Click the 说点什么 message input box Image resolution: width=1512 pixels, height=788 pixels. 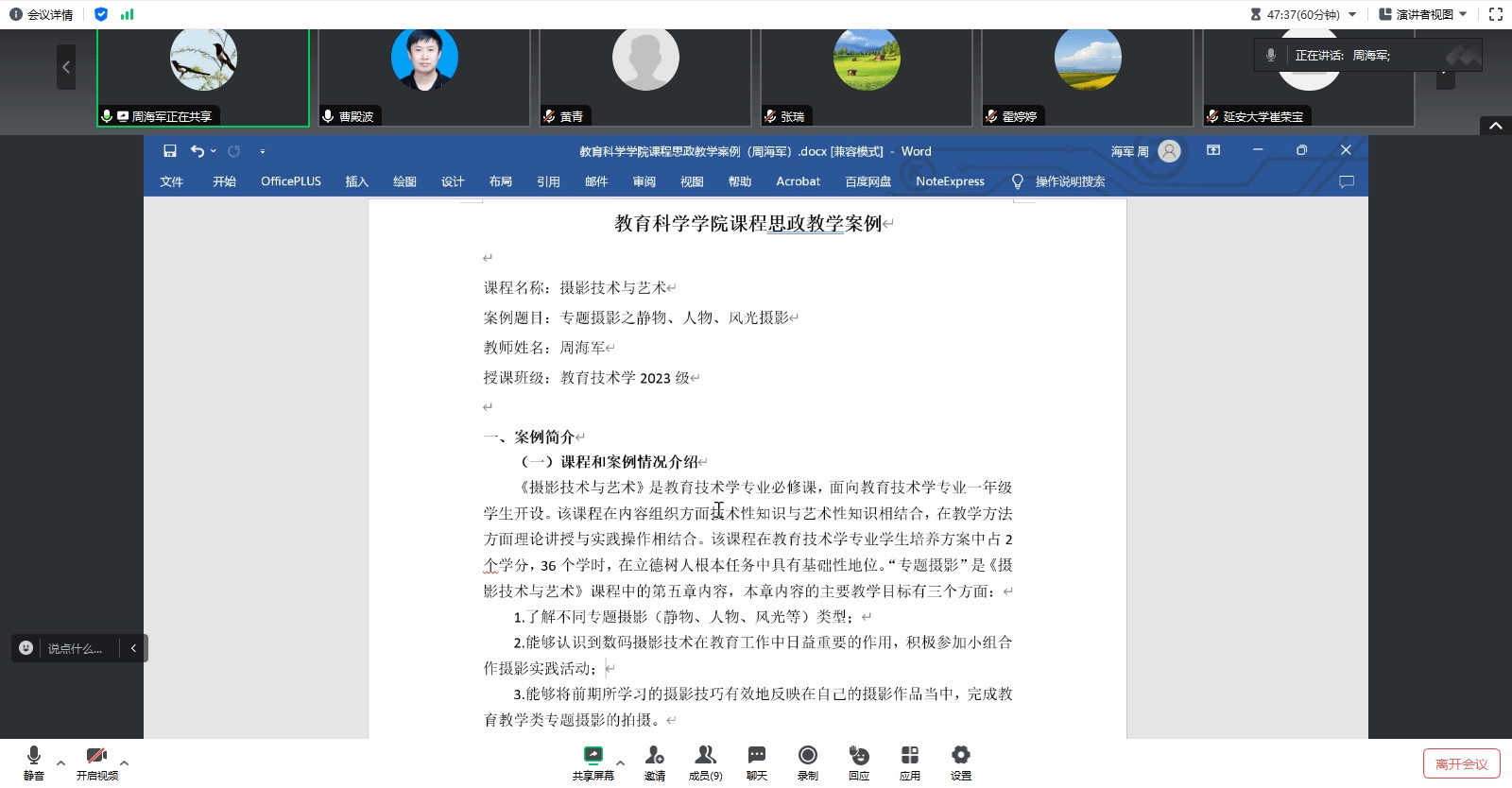pos(75,648)
